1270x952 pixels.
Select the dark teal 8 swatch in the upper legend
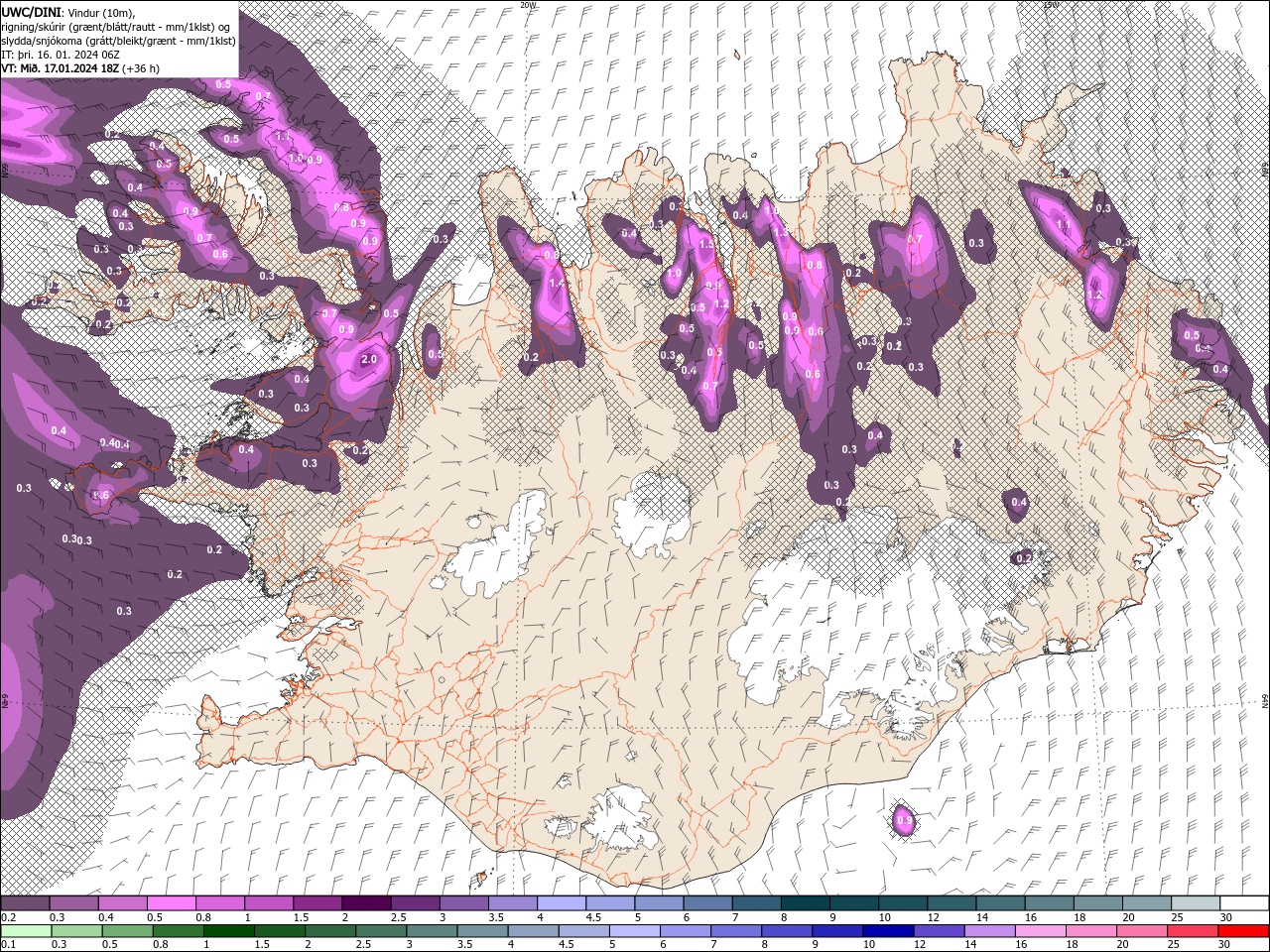(x=806, y=903)
